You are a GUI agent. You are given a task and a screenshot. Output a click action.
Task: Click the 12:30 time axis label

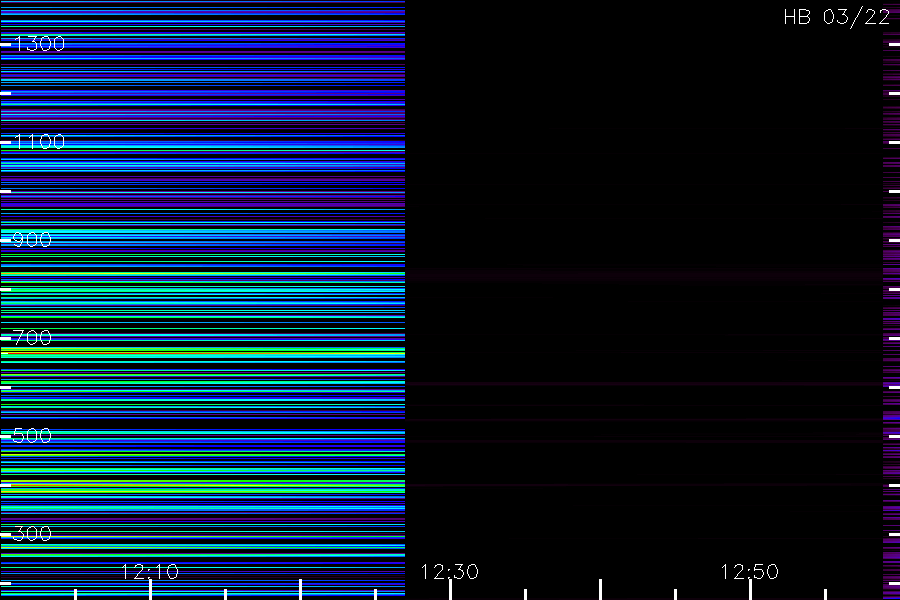(x=449, y=572)
